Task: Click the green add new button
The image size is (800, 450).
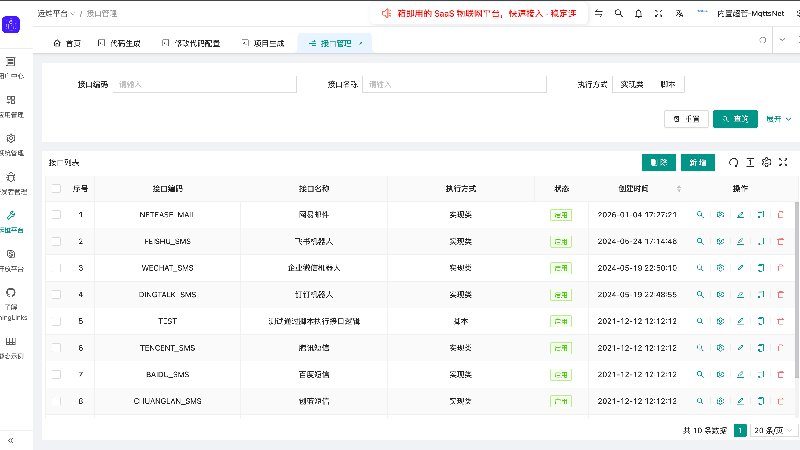Action: (697, 162)
